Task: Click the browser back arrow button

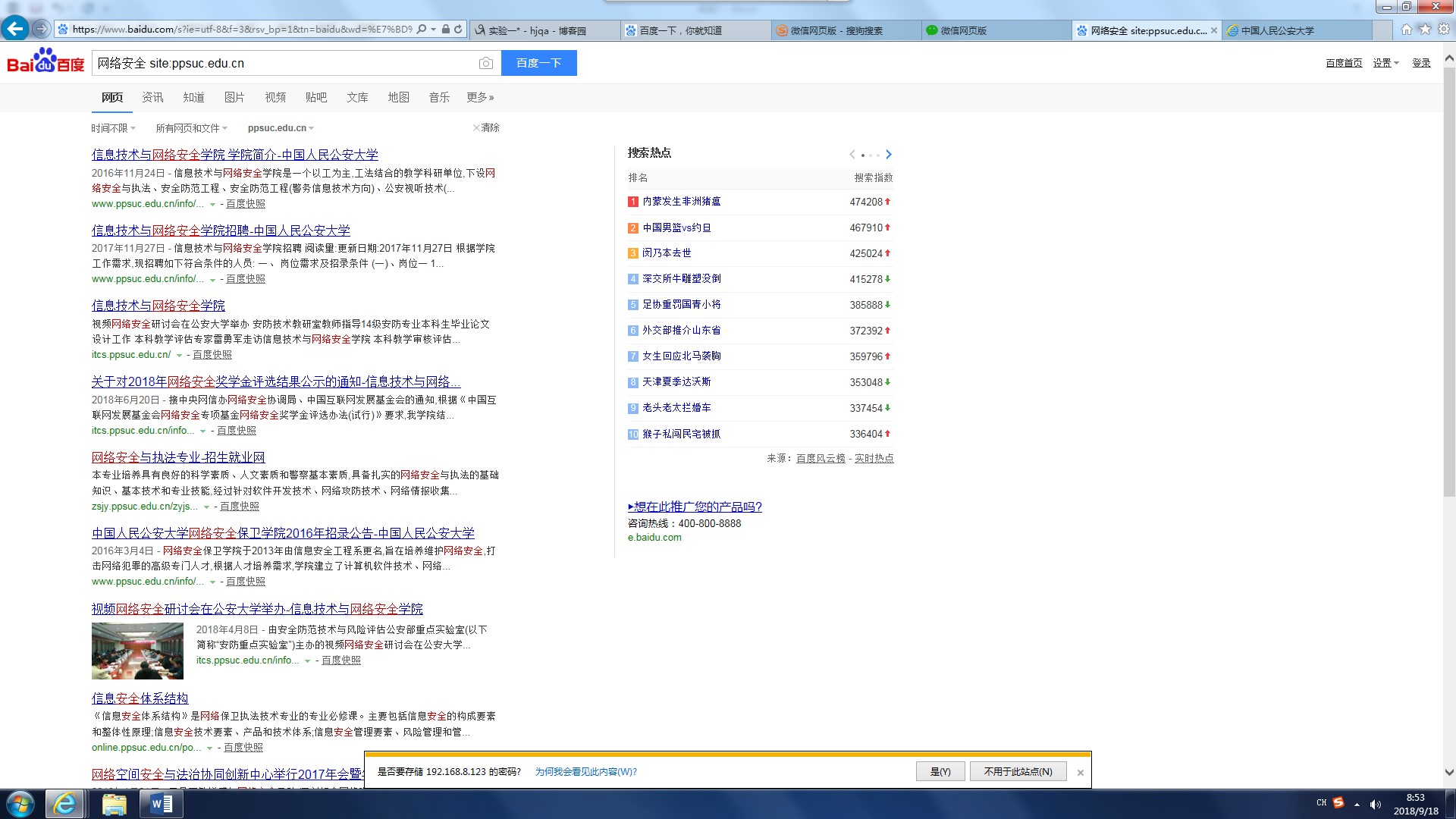Action: [15, 30]
